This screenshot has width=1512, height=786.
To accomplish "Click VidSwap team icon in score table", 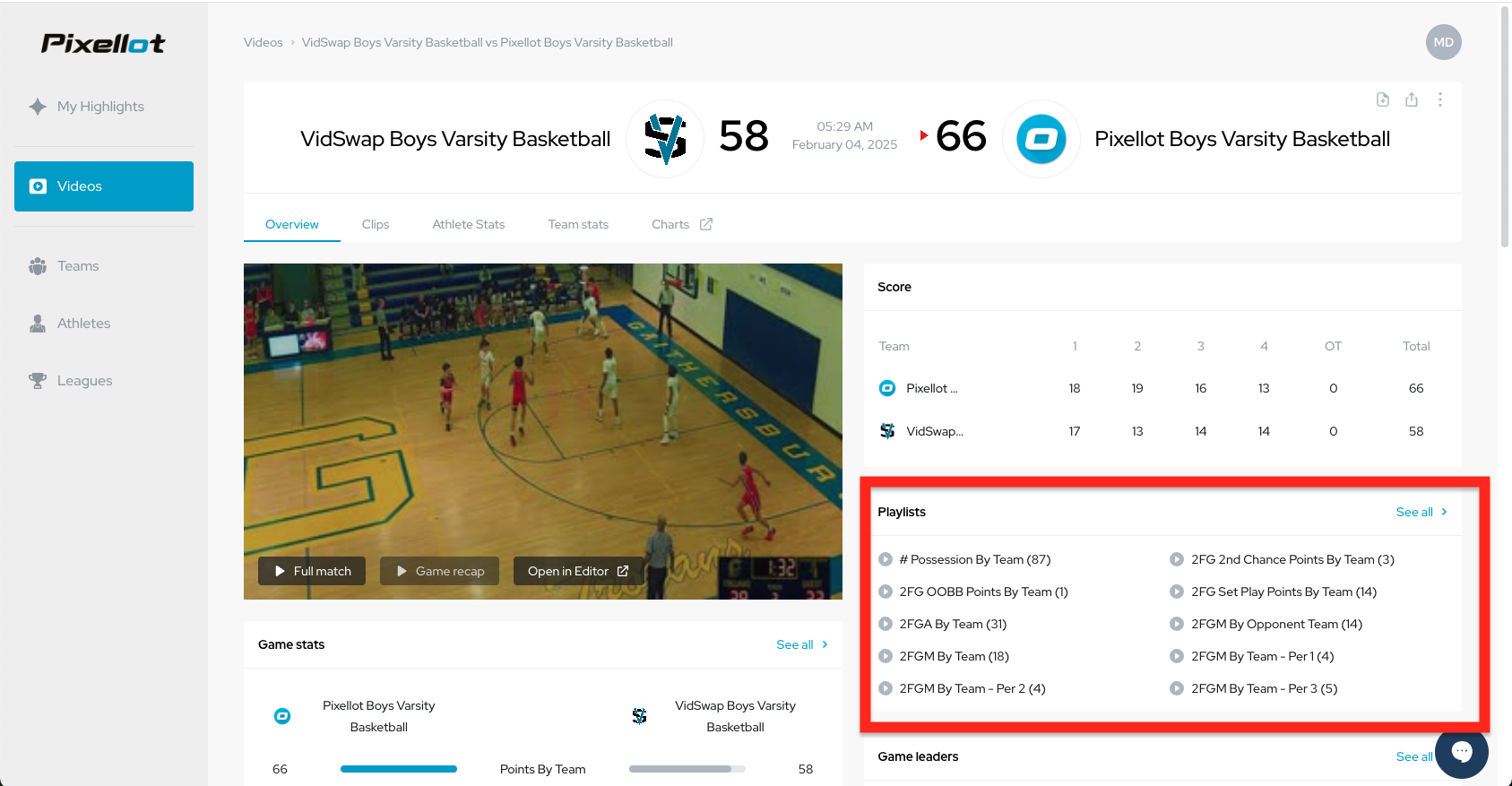I will click(887, 431).
